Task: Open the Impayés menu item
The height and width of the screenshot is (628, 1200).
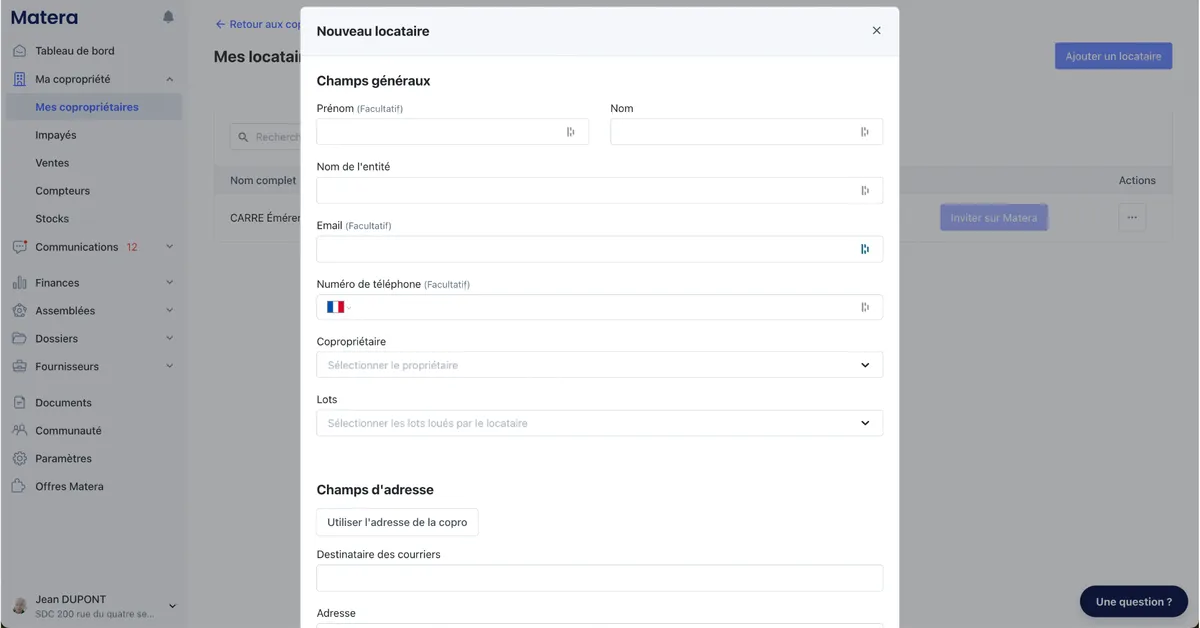Action: coord(56,135)
